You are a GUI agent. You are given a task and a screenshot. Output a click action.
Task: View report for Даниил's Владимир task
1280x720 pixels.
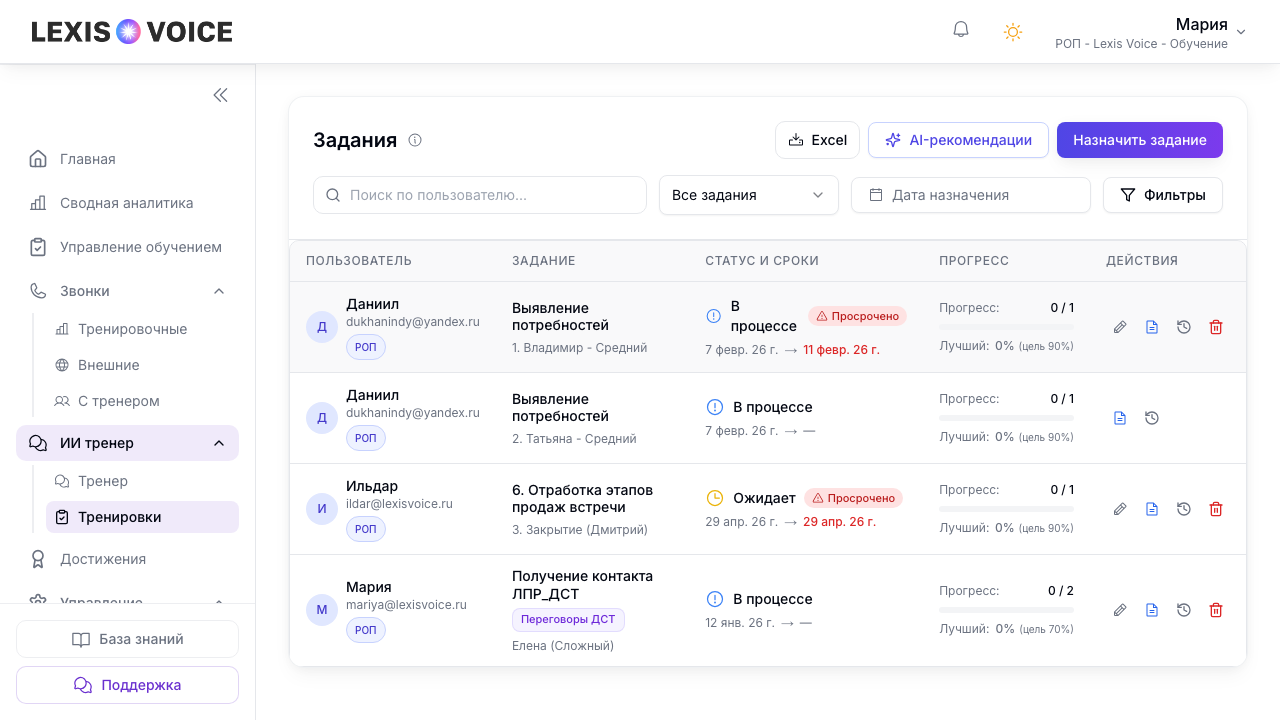tap(1152, 327)
